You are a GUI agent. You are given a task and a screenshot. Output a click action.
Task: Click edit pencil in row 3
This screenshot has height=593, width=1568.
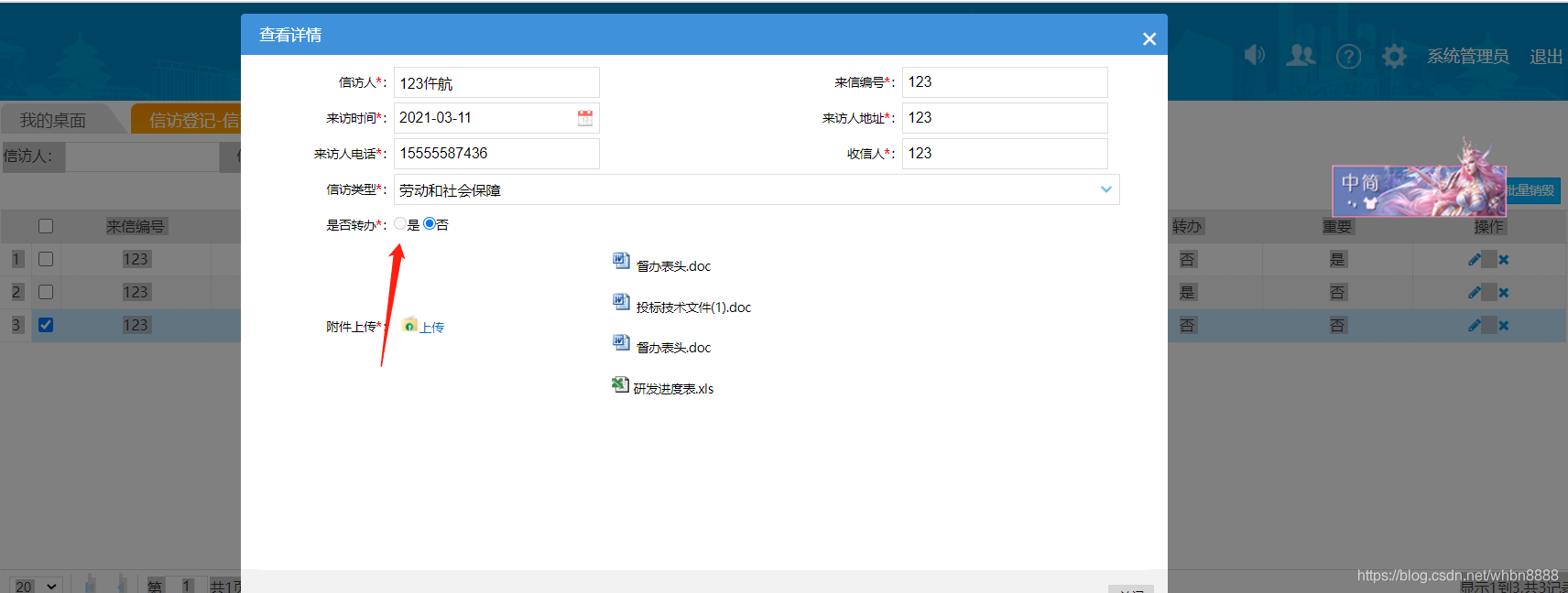coord(1475,326)
